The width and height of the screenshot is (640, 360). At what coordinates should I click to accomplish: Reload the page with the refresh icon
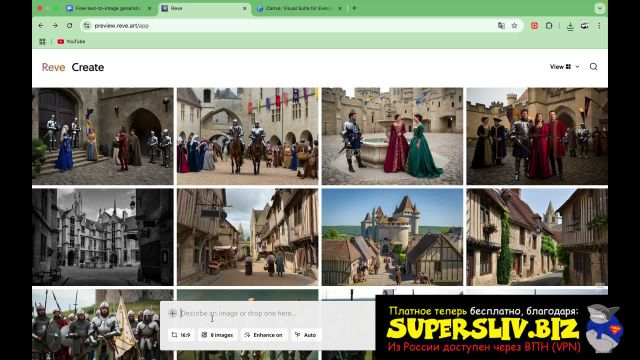coord(69,25)
